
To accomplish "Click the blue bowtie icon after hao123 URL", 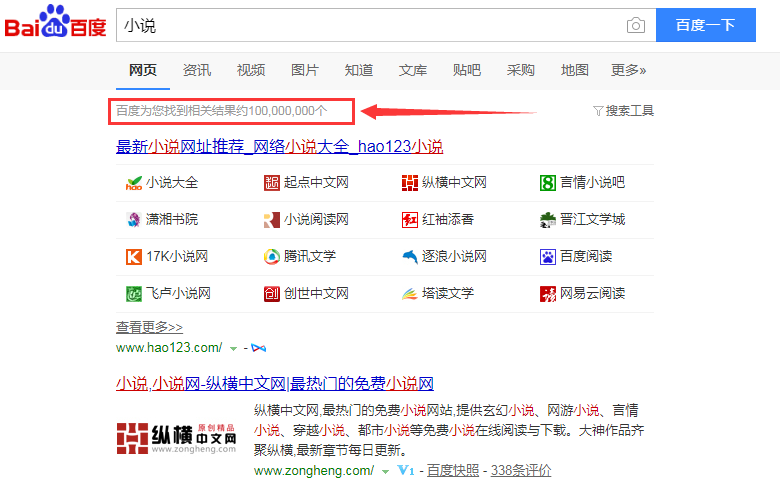I will 259,348.
